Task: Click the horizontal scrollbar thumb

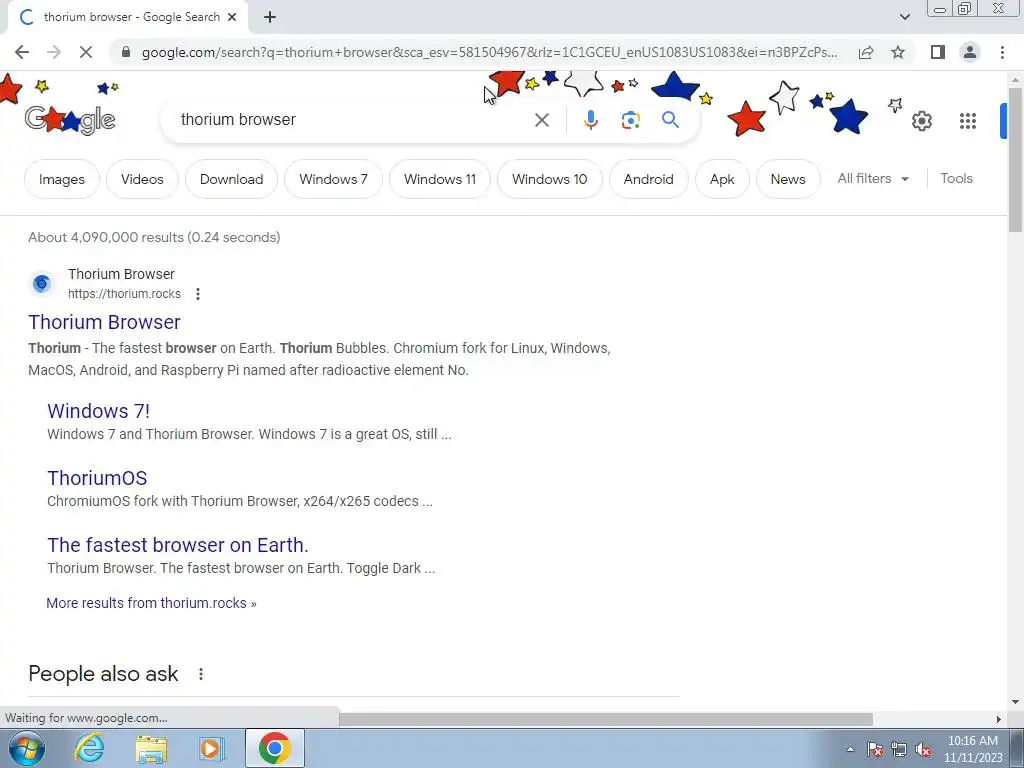Action: (x=605, y=719)
